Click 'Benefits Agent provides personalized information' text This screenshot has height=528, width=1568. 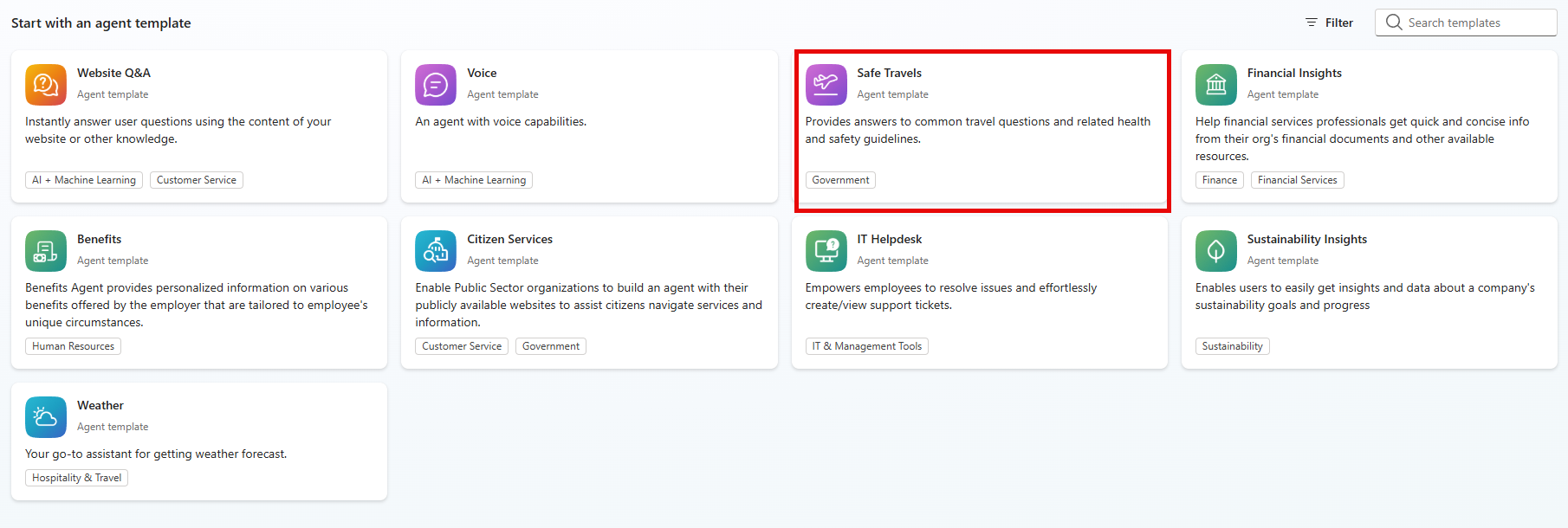[x=197, y=305]
